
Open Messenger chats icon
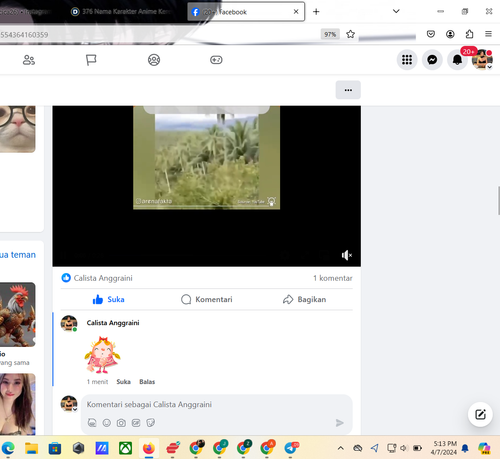click(x=432, y=60)
